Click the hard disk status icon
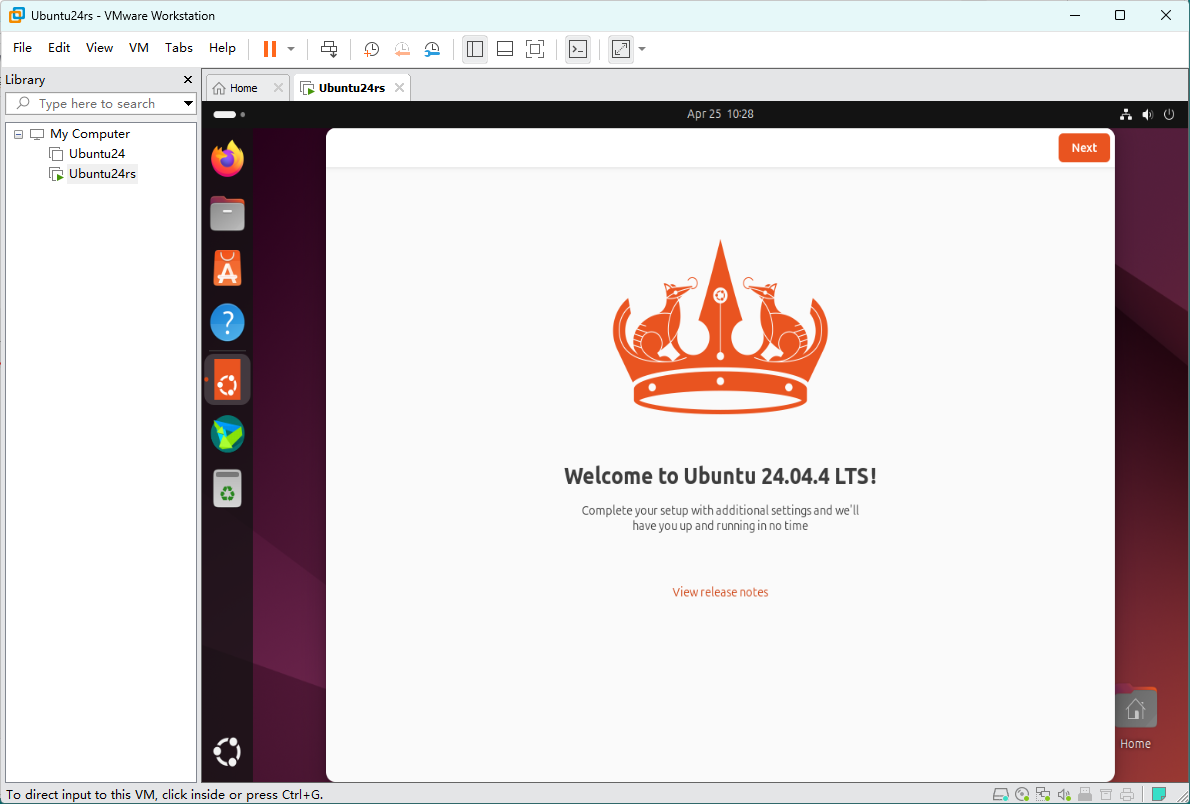Image resolution: width=1190 pixels, height=804 pixels. [x=1001, y=794]
